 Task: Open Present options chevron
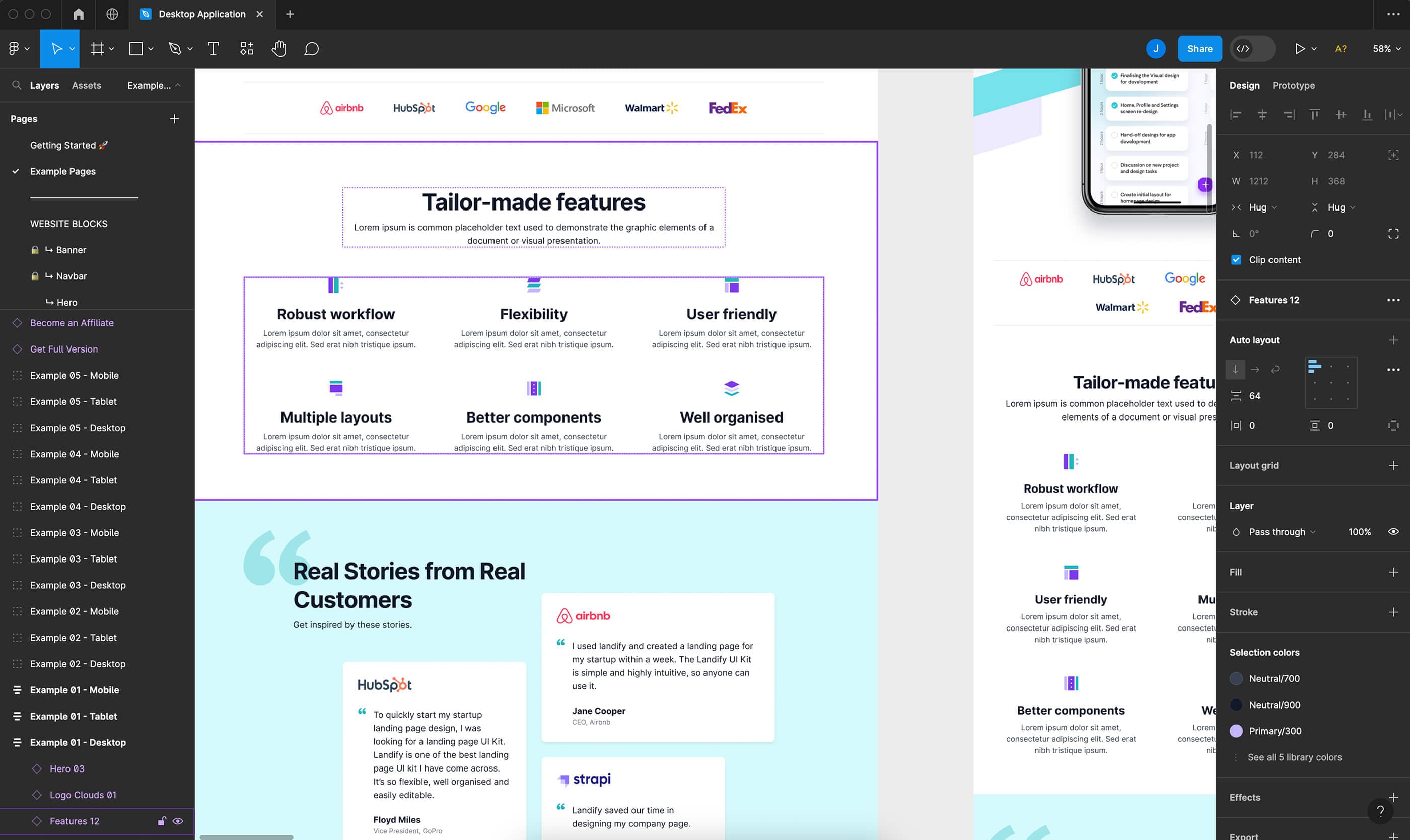[1314, 49]
